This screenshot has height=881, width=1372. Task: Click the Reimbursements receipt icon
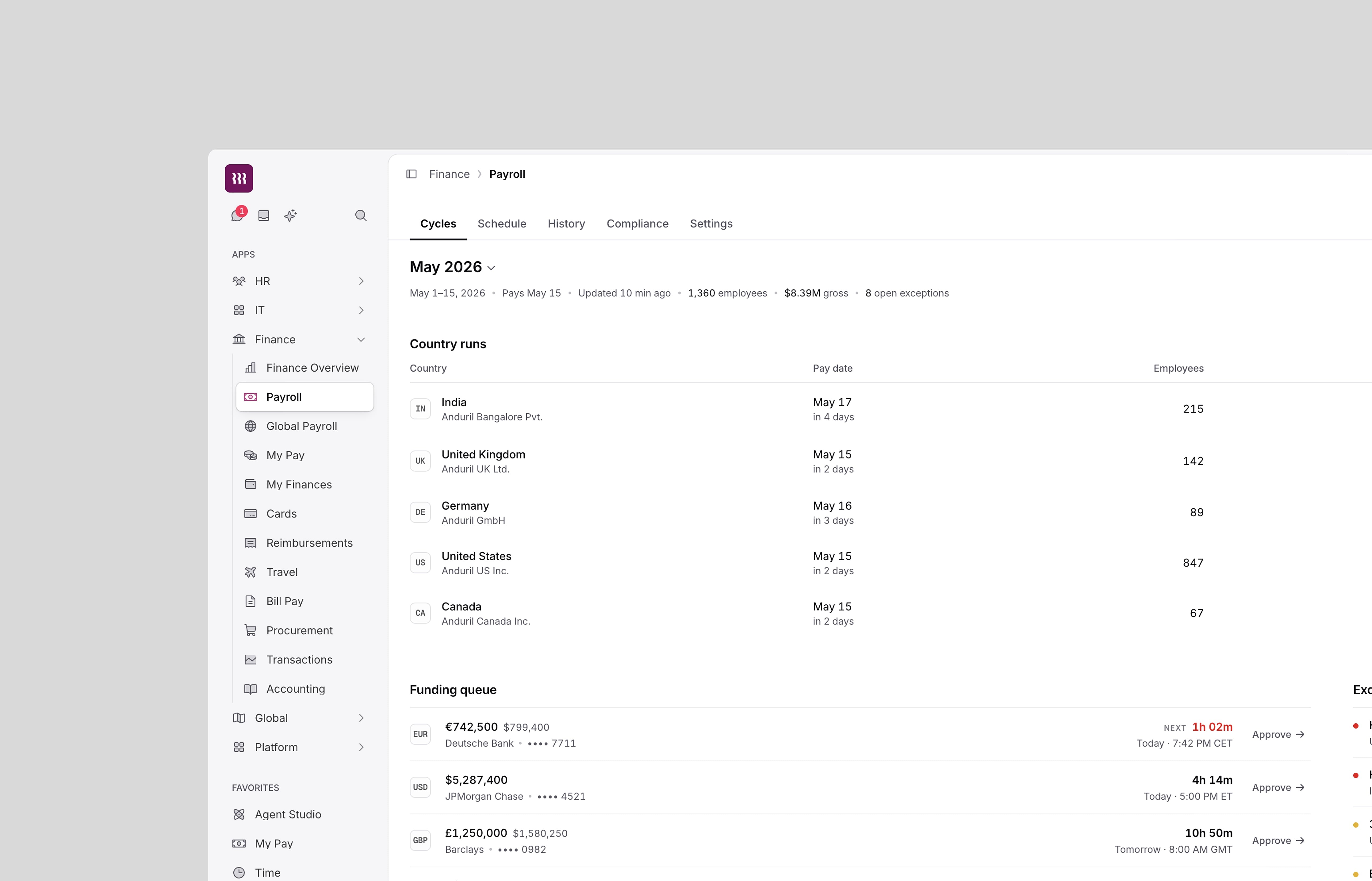251,543
